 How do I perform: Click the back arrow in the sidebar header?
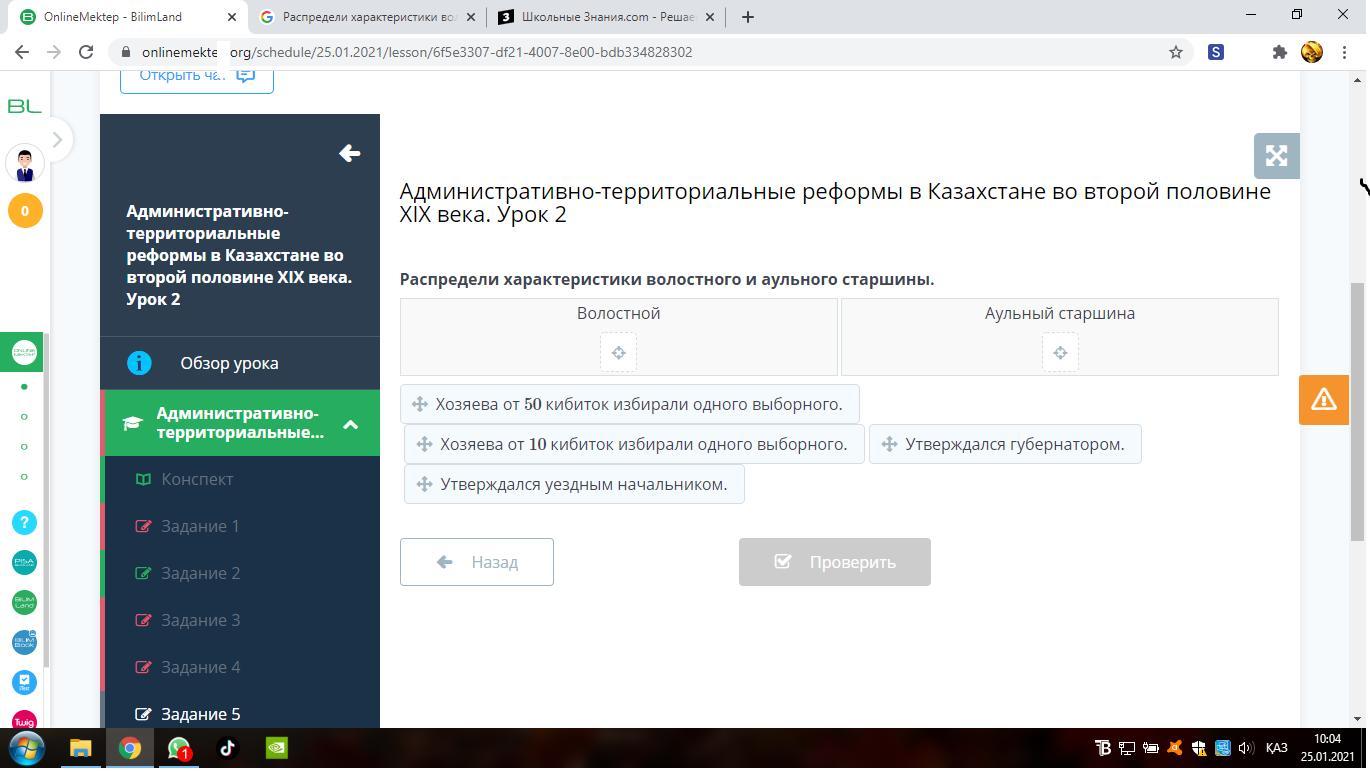point(349,153)
